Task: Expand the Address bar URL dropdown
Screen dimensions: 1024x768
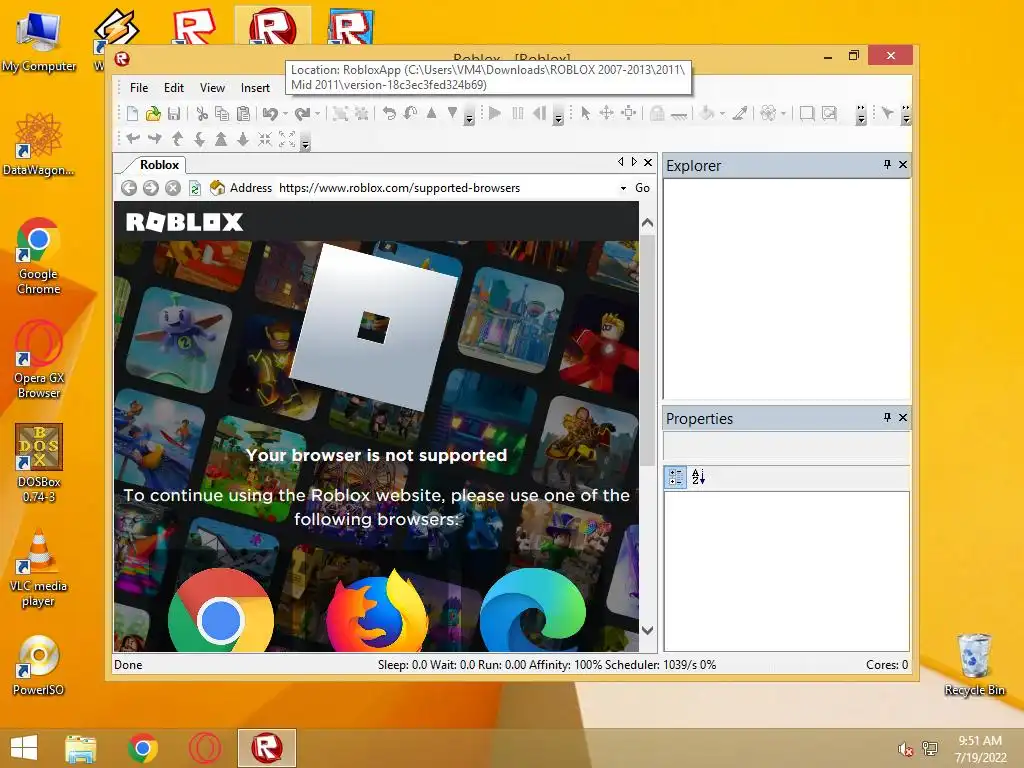Action: (623, 188)
